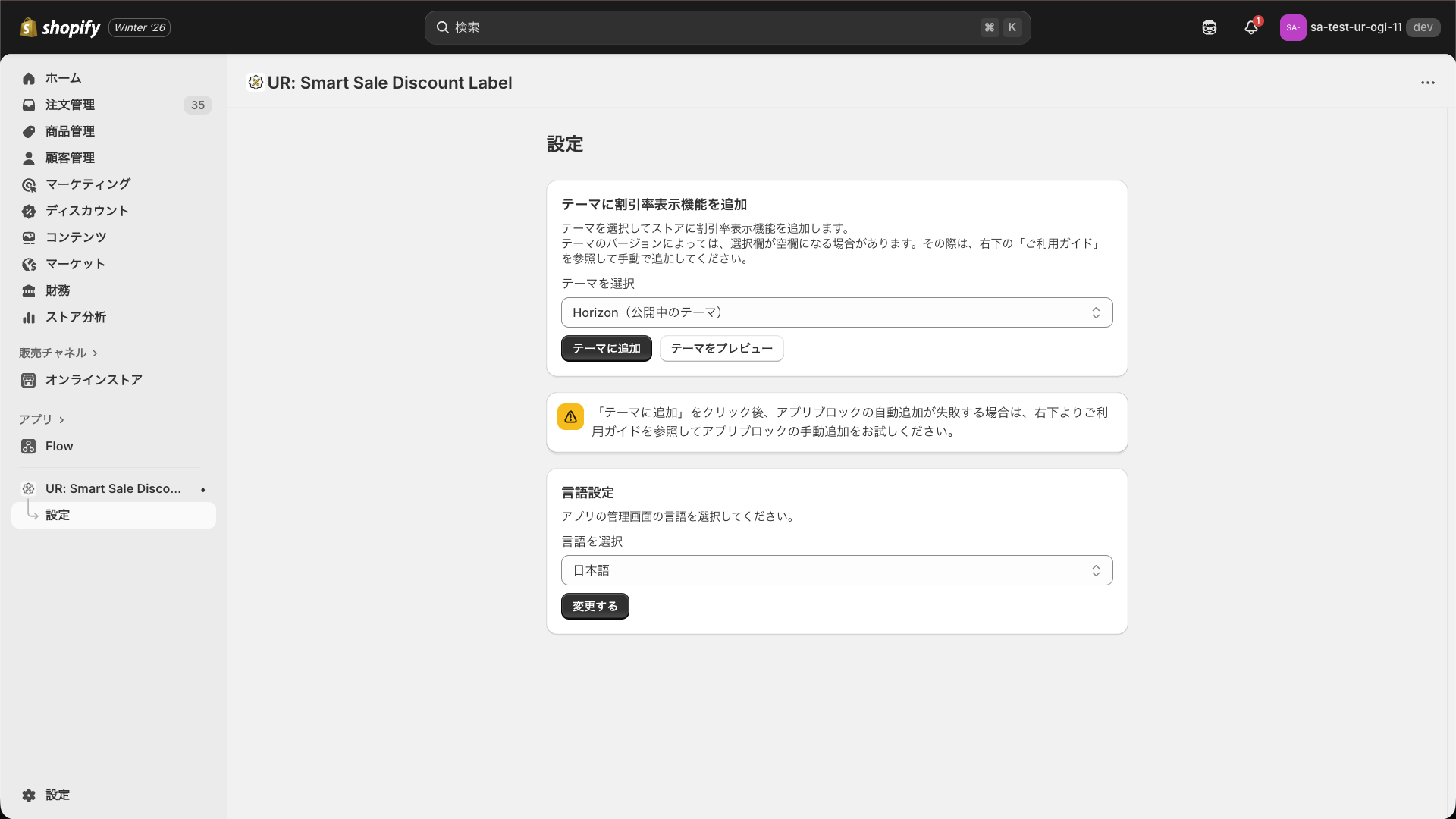The image size is (1456, 819).
Task: Open the 商品管理 products section
Action: (69, 131)
